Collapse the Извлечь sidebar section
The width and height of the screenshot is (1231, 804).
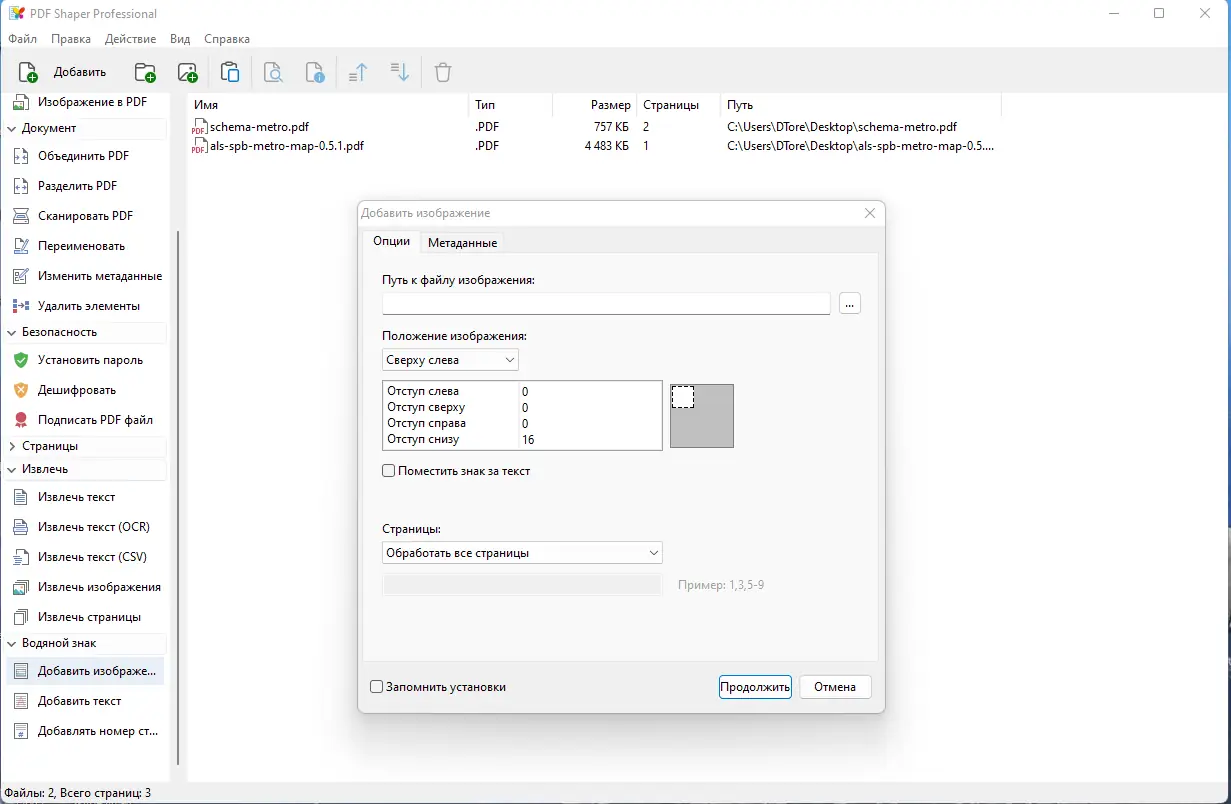click(12, 469)
